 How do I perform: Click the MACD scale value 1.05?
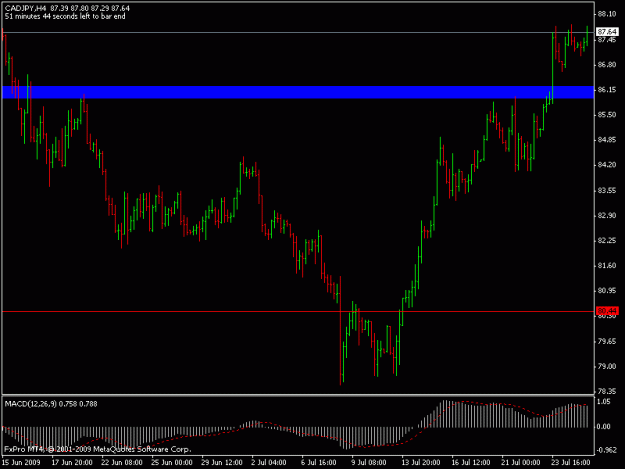[603, 402]
